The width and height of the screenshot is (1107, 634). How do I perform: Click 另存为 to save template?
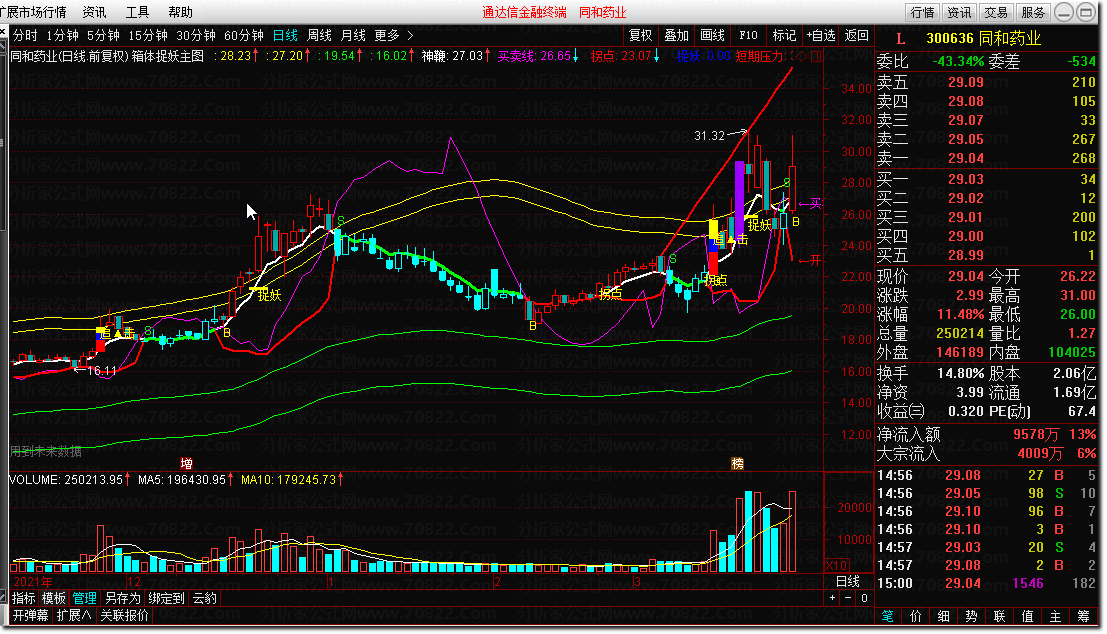(x=123, y=598)
